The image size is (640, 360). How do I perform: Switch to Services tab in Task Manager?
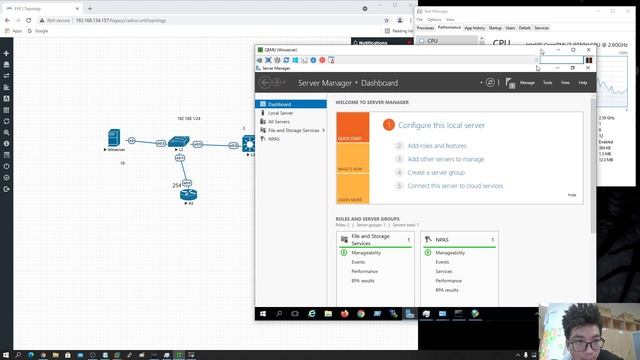tap(541, 28)
